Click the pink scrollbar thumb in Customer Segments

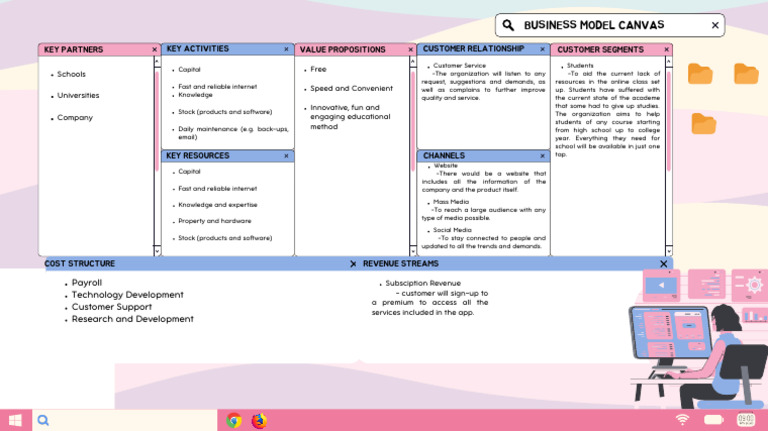click(x=669, y=121)
